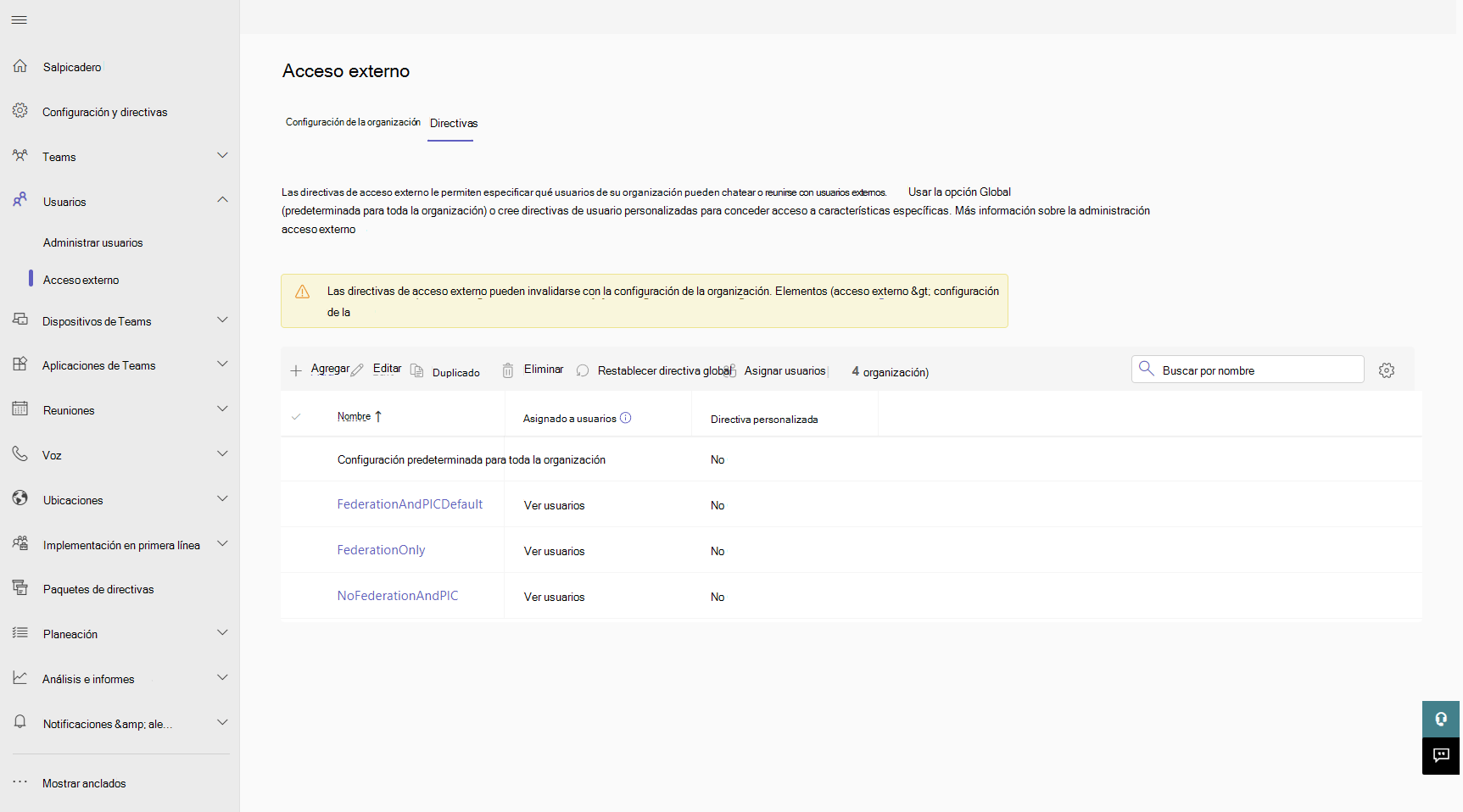Expand the Voz section chevron

click(222, 454)
